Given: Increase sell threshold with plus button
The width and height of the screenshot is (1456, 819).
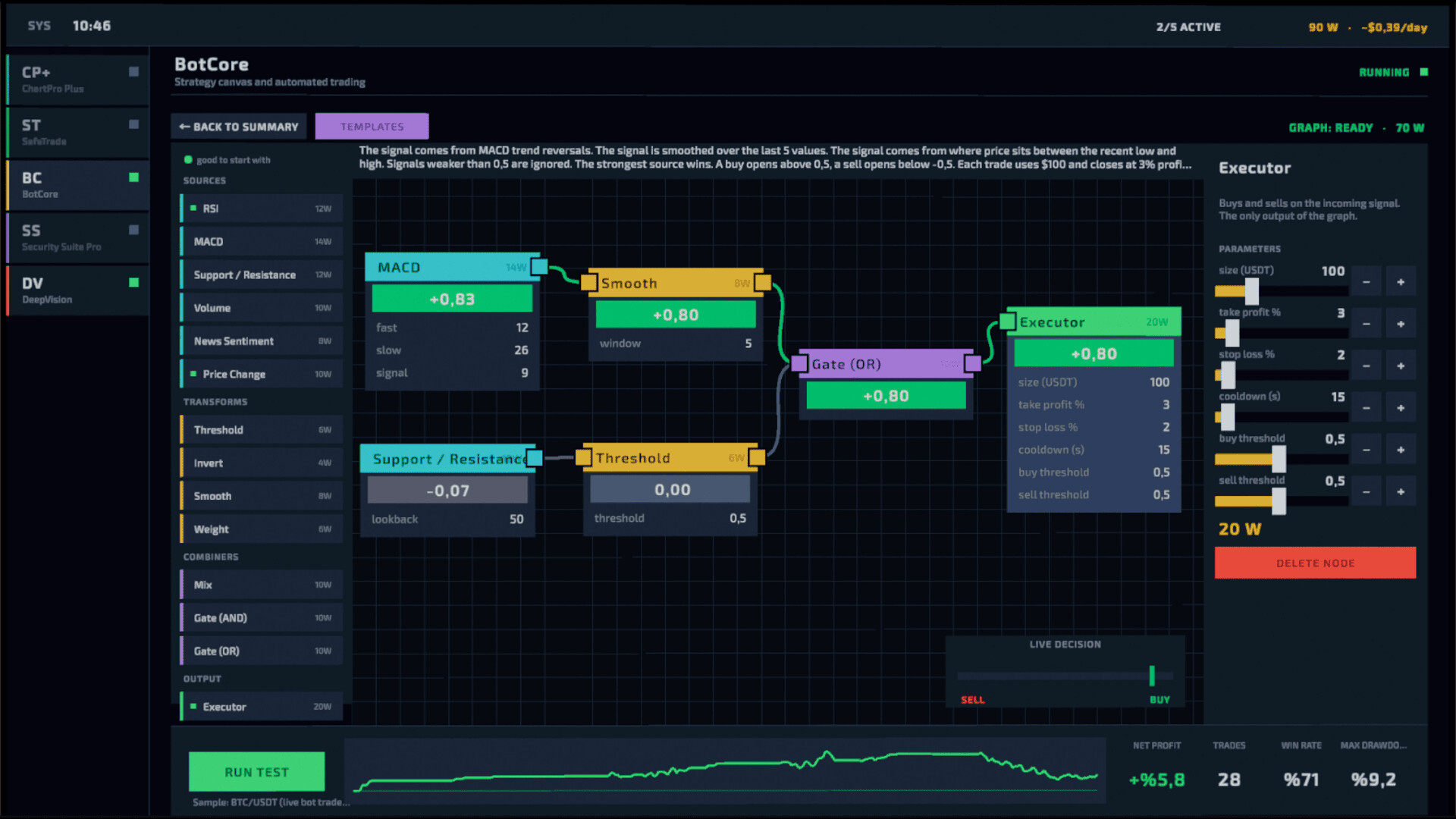Looking at the screenshot, I should [1401, 492].
